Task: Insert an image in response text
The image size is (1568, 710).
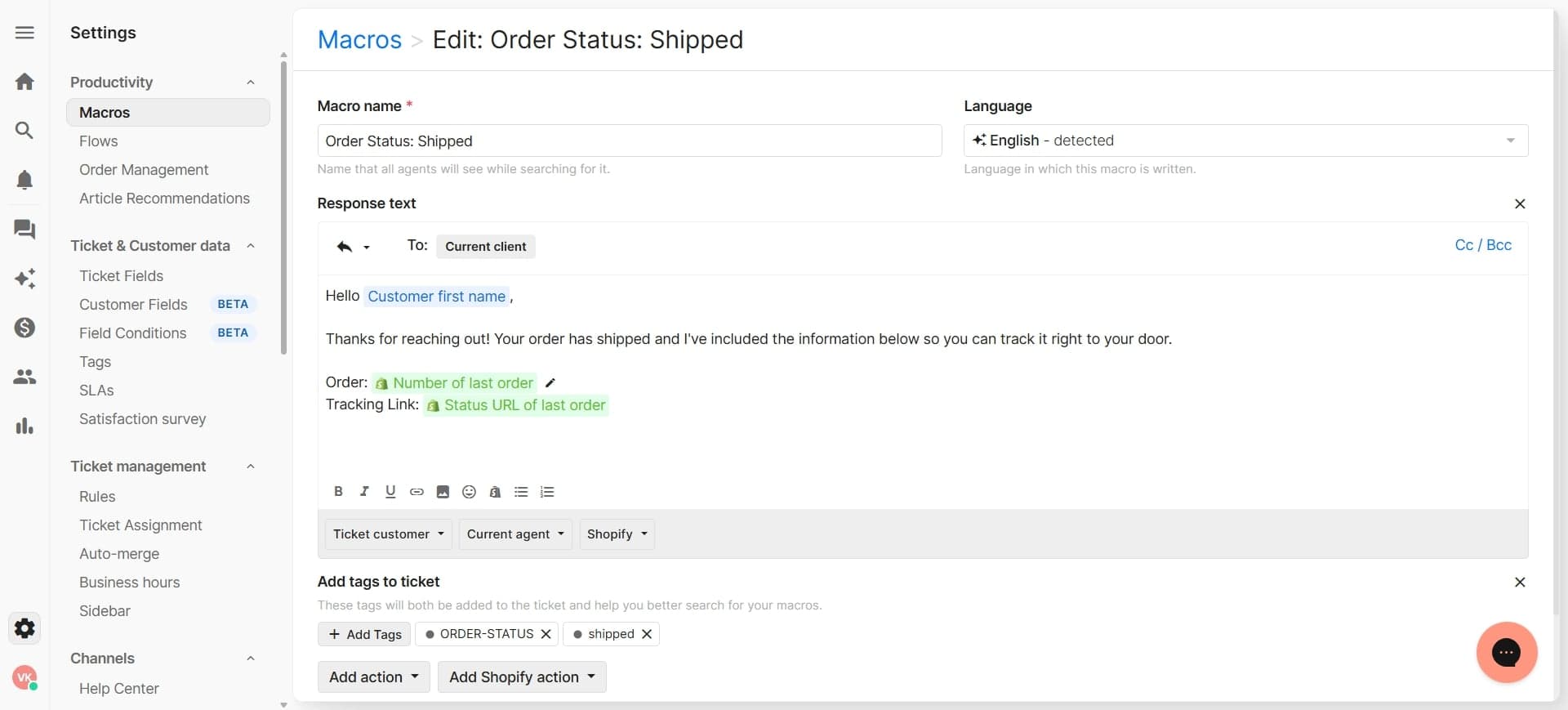Action: [443, 492]
